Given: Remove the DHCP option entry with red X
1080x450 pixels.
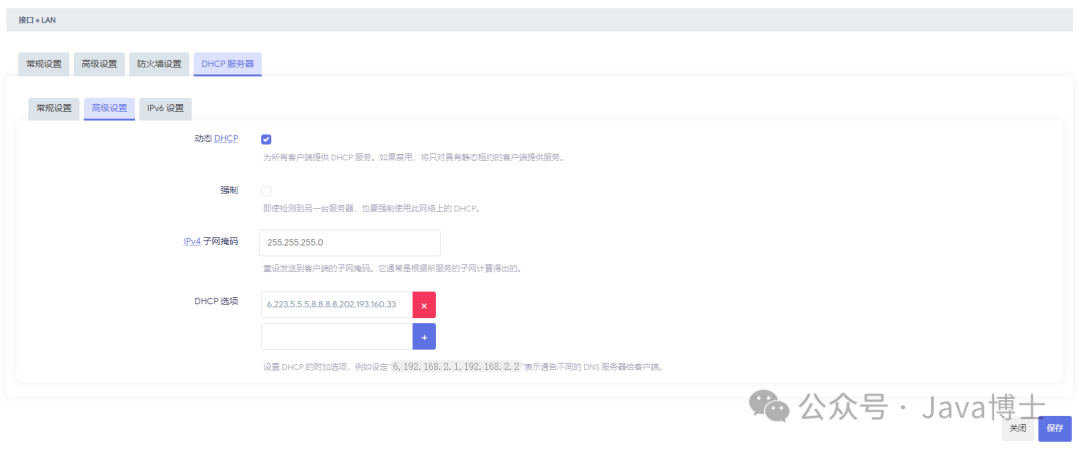Looking at the screenshot, I should click(424, 304).
